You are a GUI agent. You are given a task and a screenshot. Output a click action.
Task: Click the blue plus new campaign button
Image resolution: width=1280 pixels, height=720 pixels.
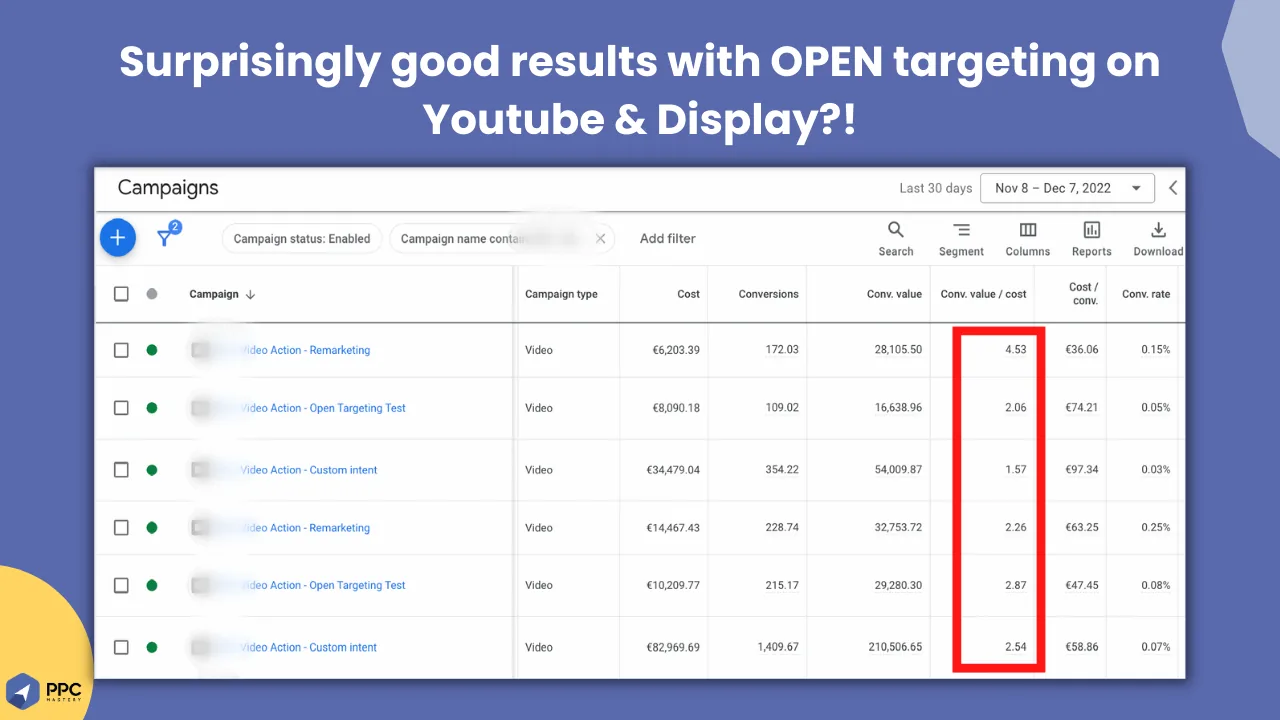118,238
